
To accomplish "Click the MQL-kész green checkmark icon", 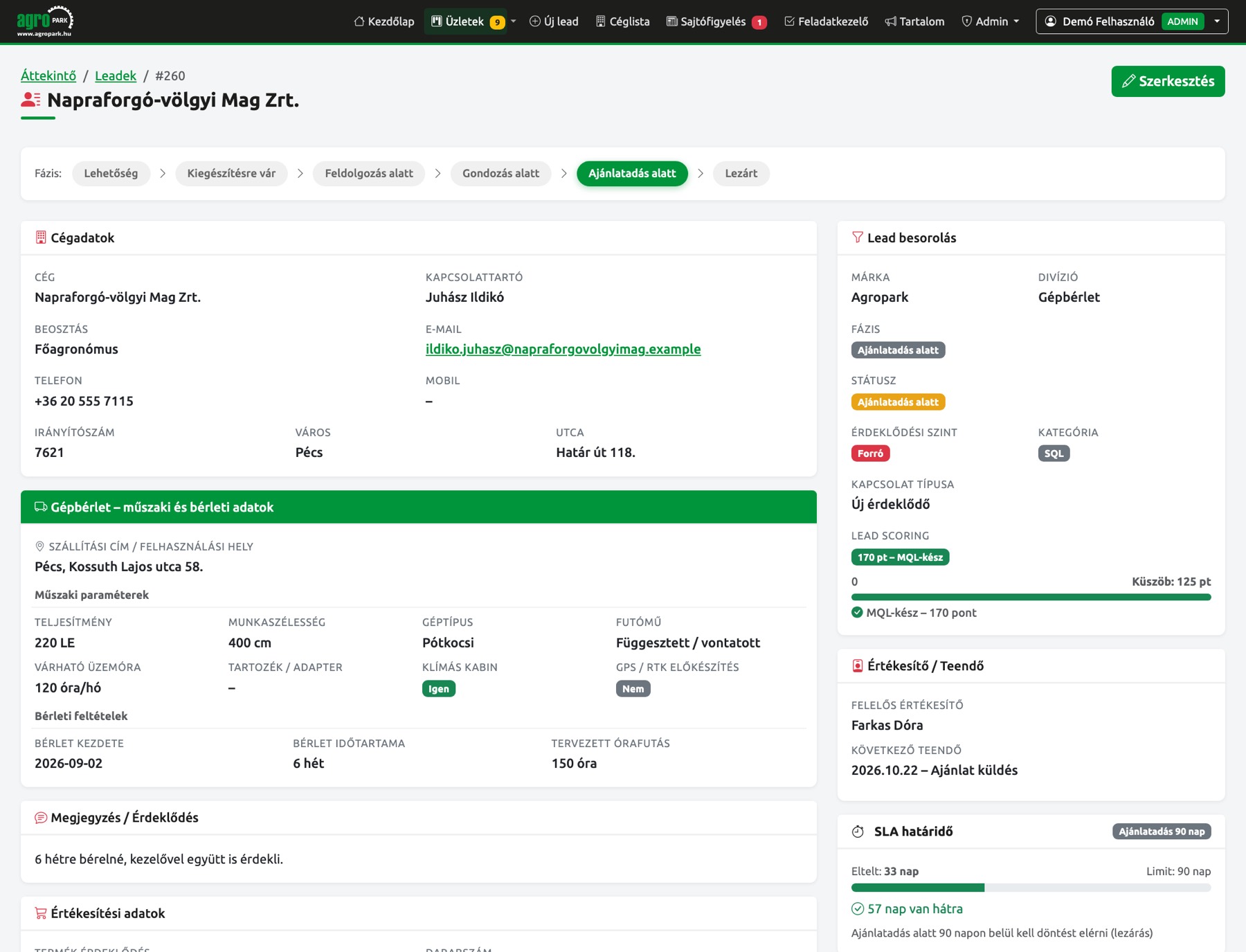I will coord(857,612).
